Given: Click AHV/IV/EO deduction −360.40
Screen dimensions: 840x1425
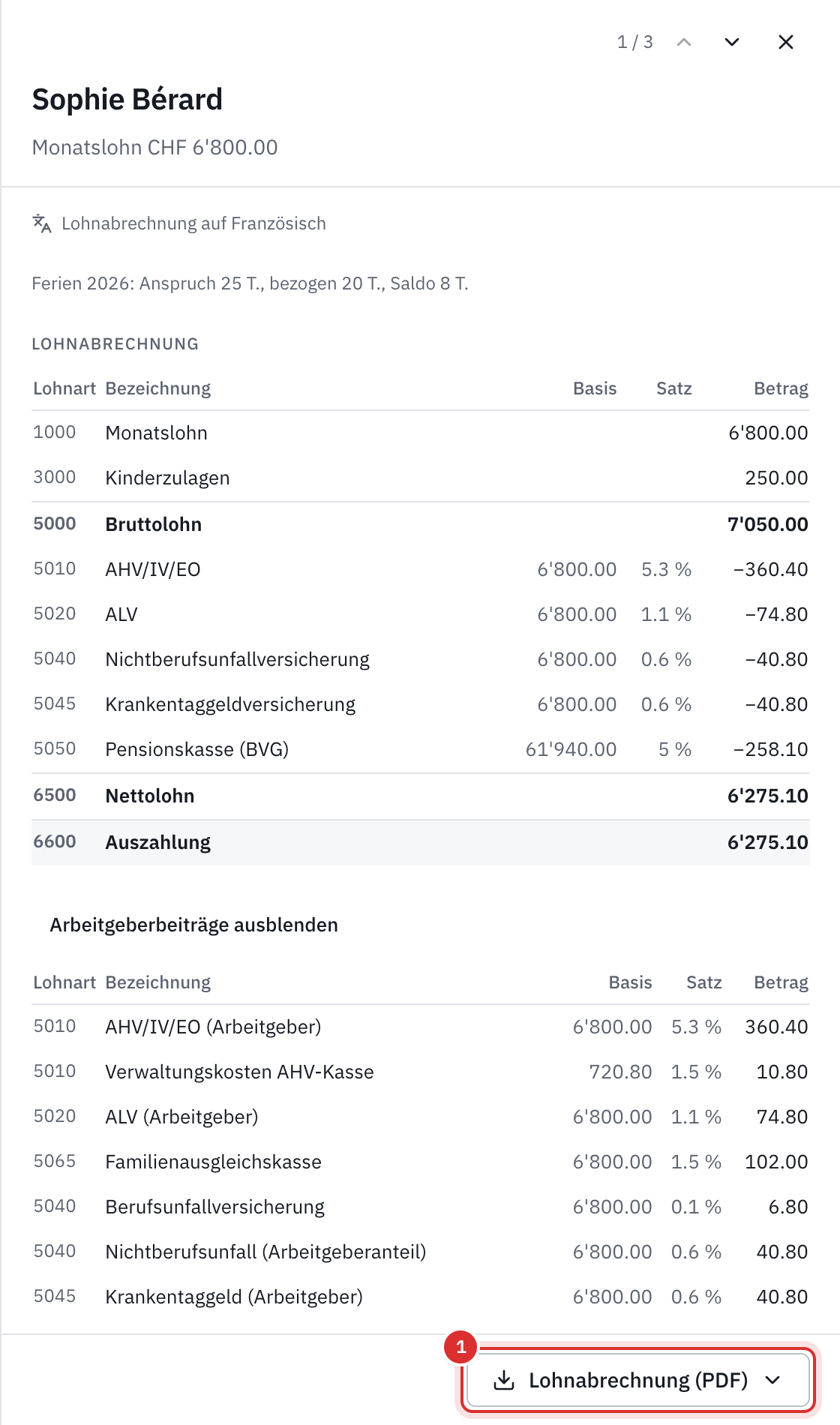Looking at the screenshot, I should [770, 569].
